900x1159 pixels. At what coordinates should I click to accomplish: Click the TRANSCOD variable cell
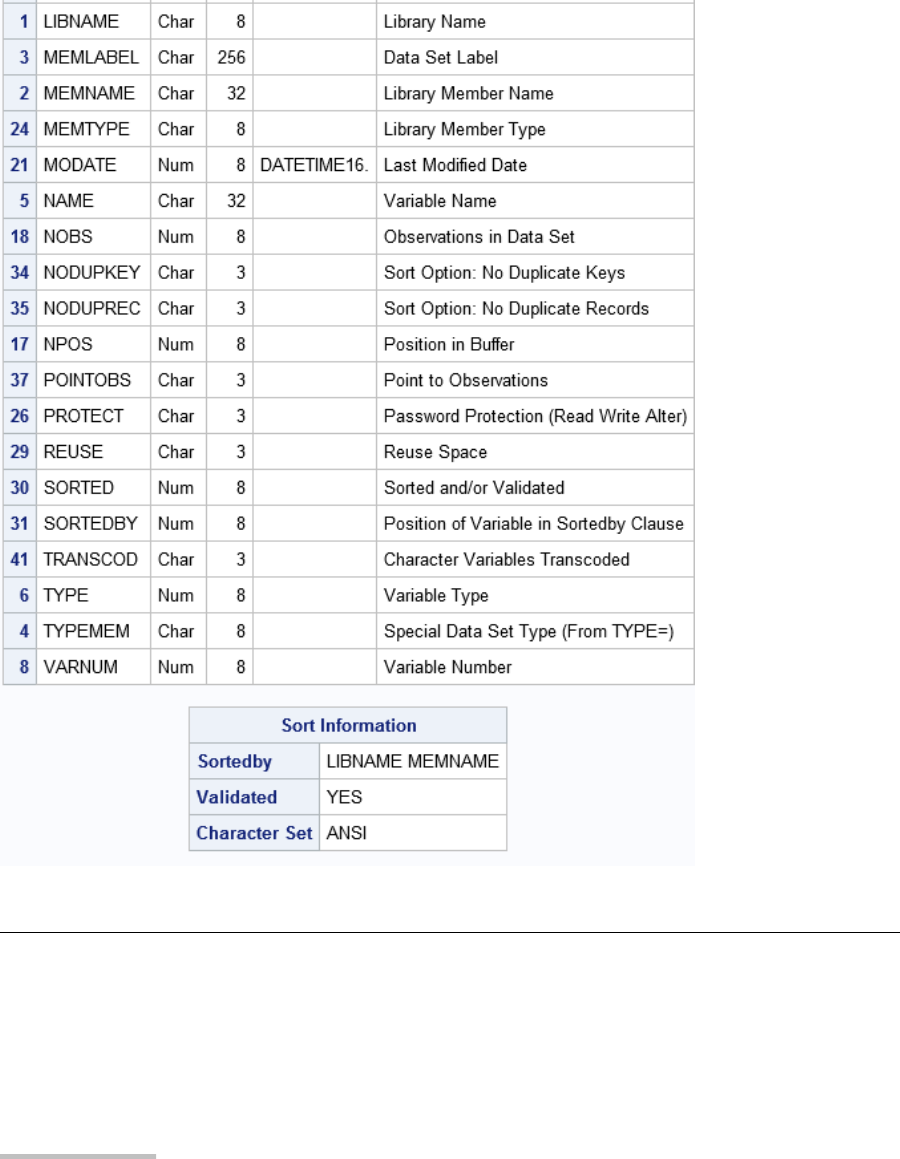tap(87, 559)
